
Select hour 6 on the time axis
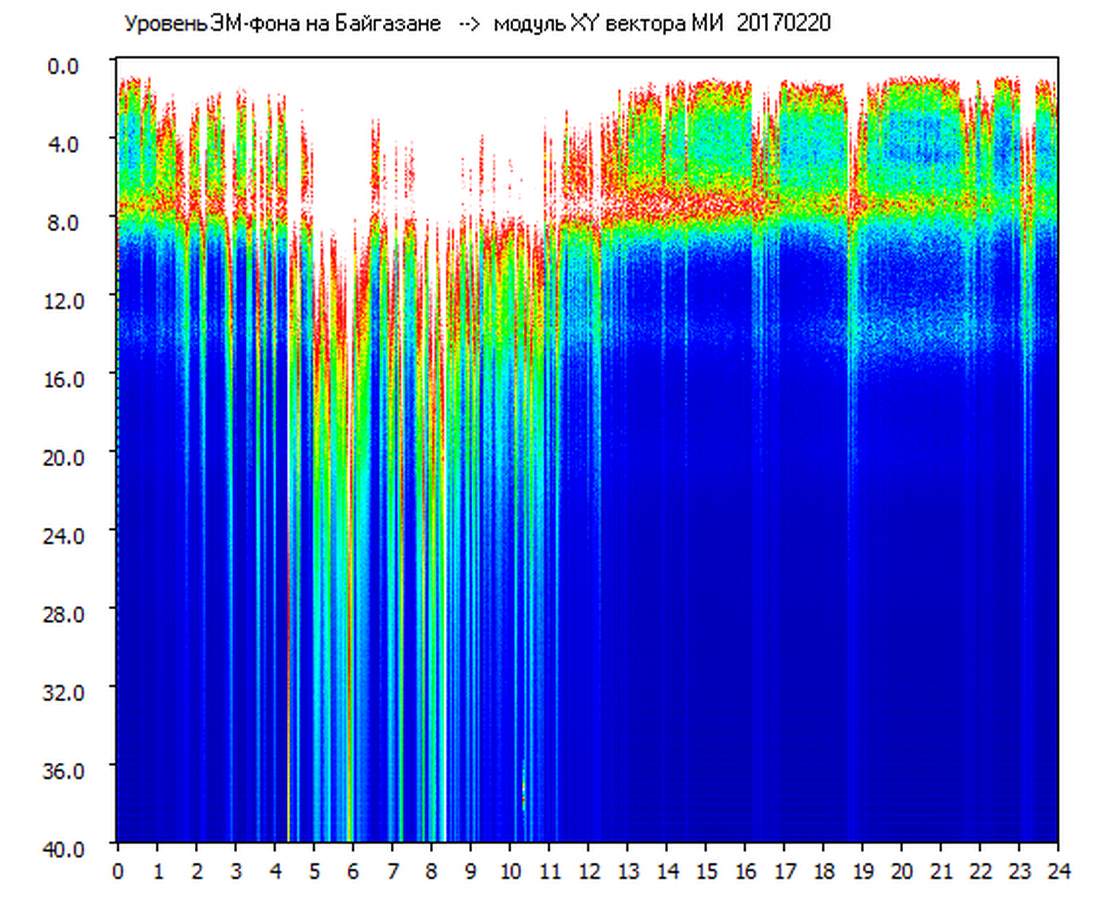353,871
